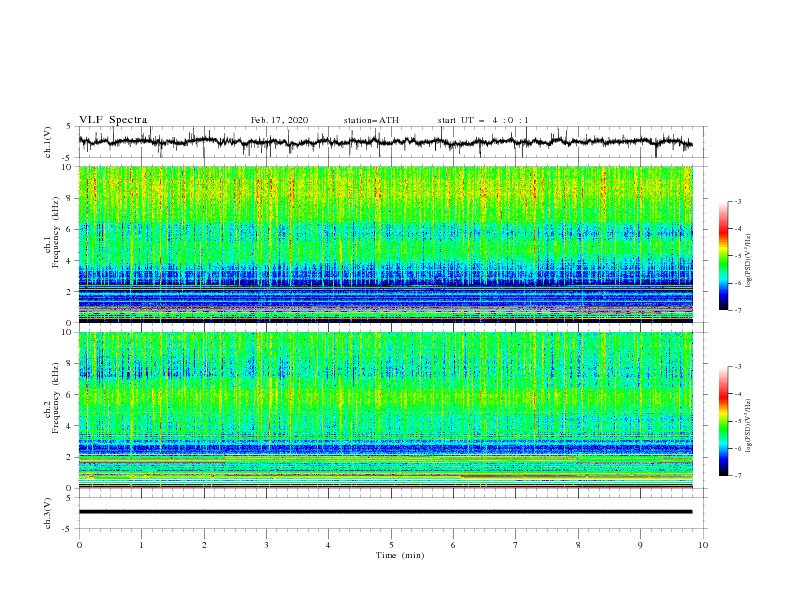Click the ch.1 "Frequency (kHz)" axis label
This screenshot has height=612, width=792.
55,231
